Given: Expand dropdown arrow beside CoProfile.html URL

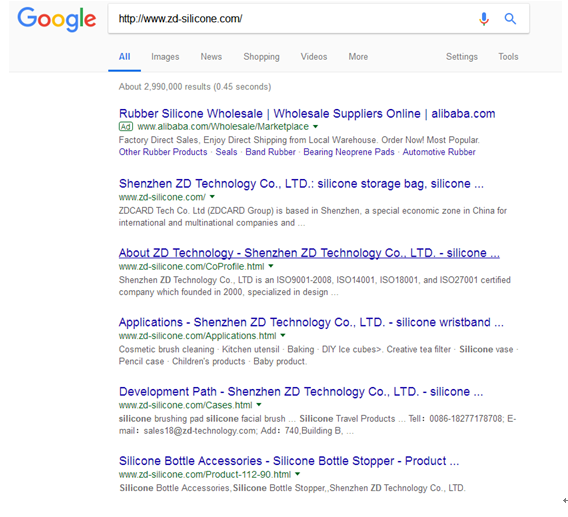Looking at the screenshot, I should [x=271, y=266].
